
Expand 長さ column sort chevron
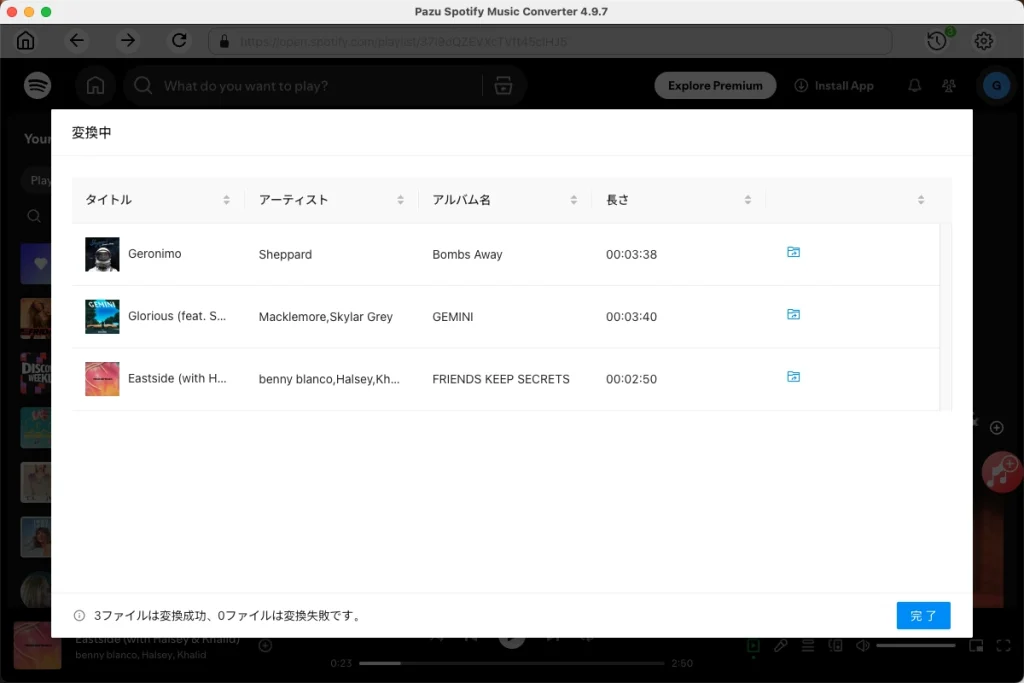(x=747, y=199)
